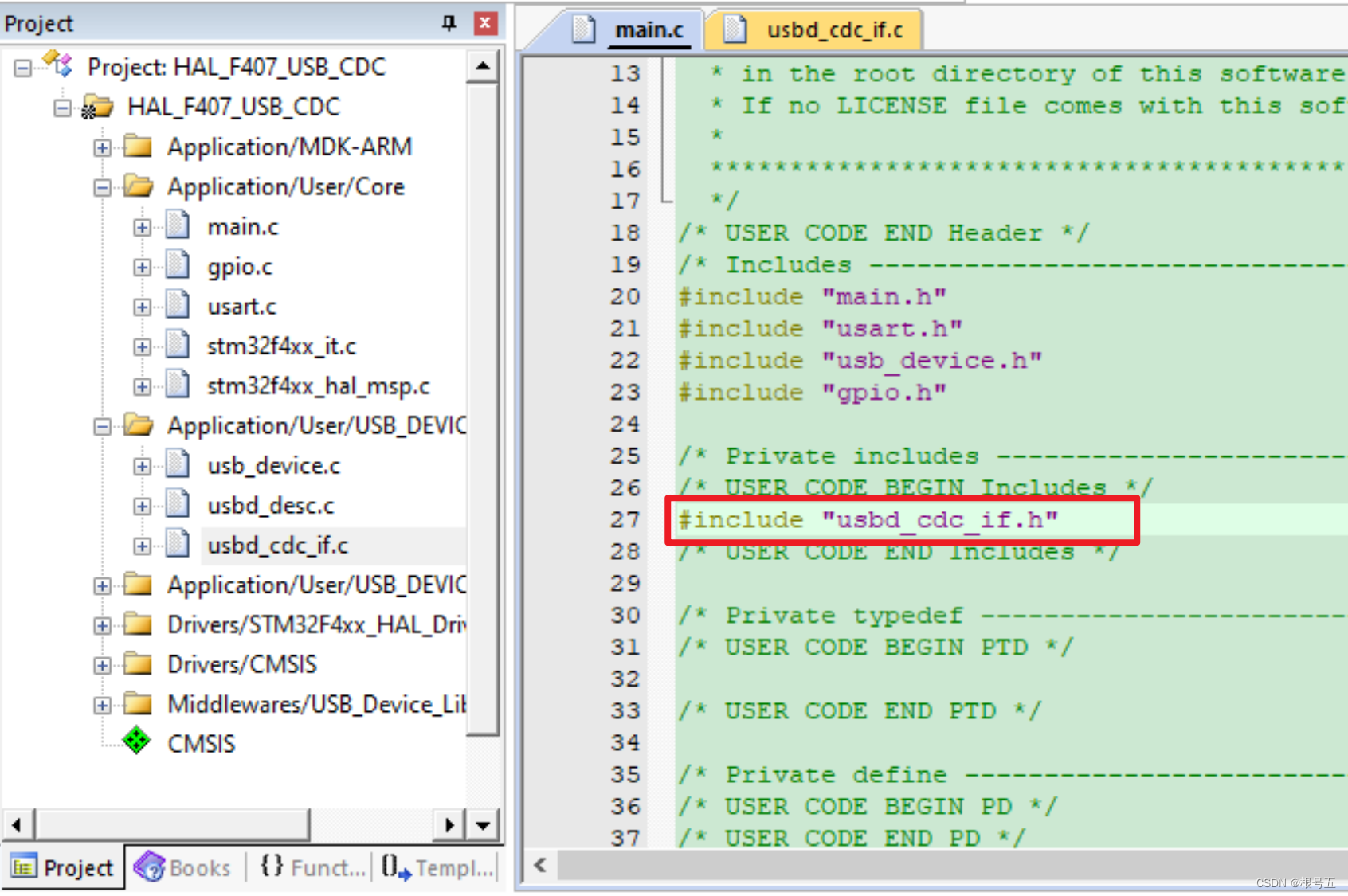This screenshot has height=896, width=1348.
Task: Open the Books panel tab
Action: click(184, 867)
